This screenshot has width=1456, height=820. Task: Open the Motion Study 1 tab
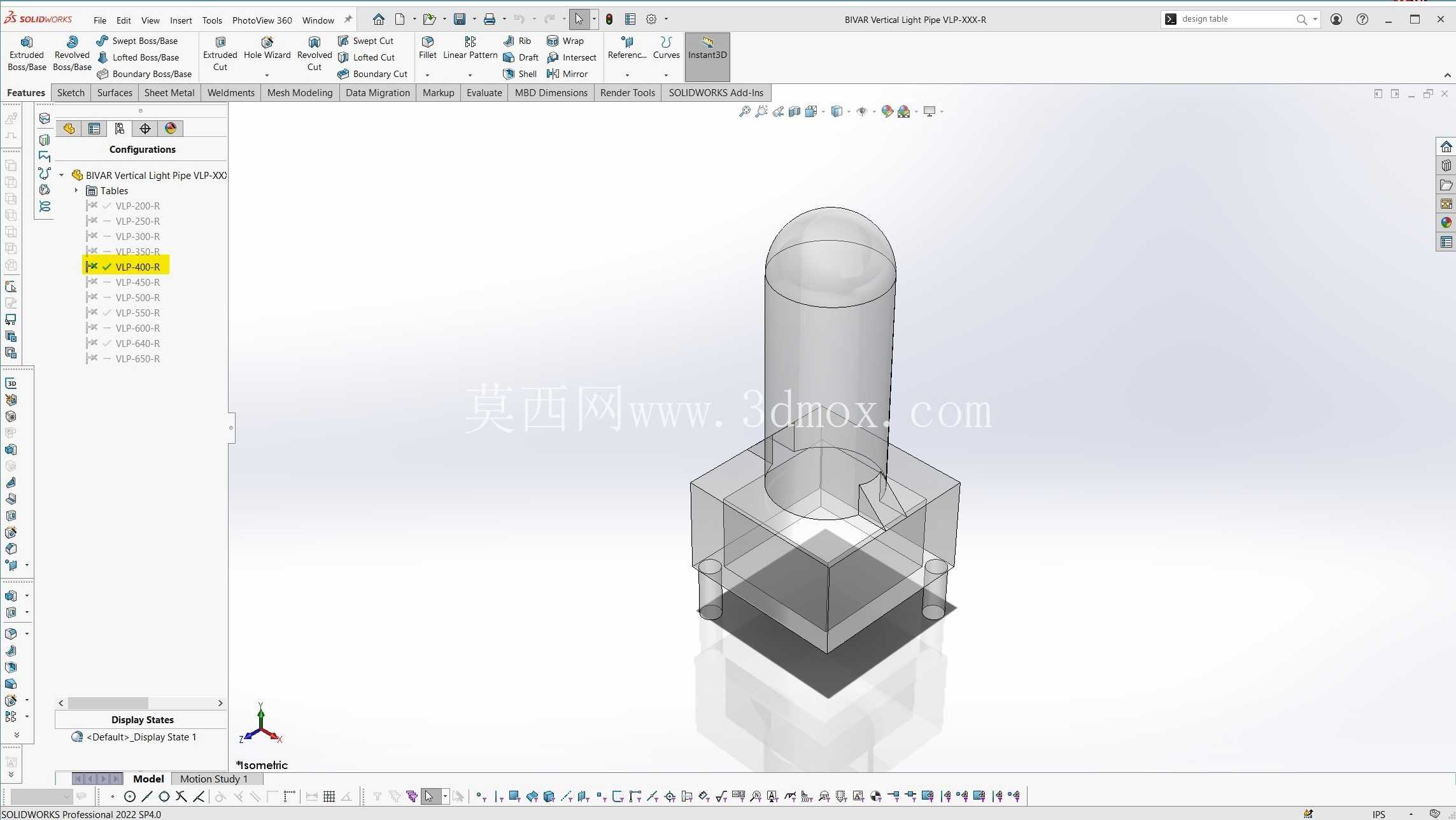pos(214,779)
